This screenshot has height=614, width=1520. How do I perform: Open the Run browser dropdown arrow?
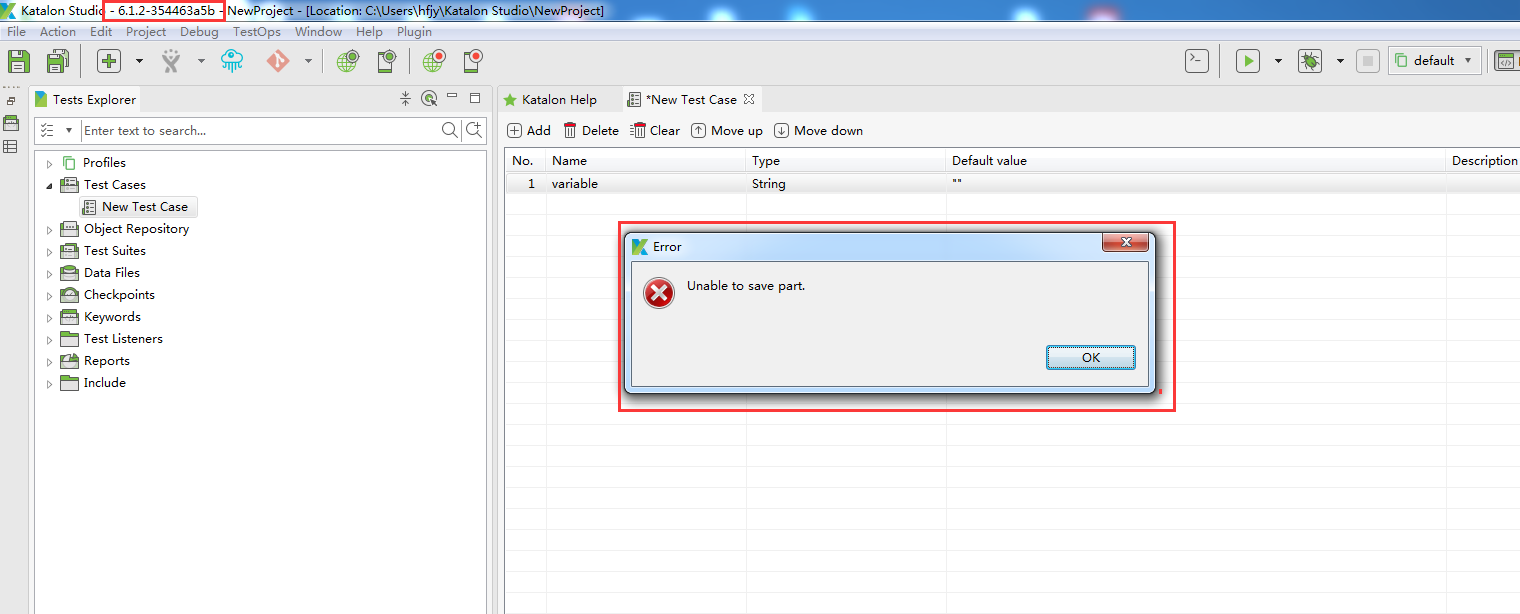pyautogui.click(x=1278, y=61)
